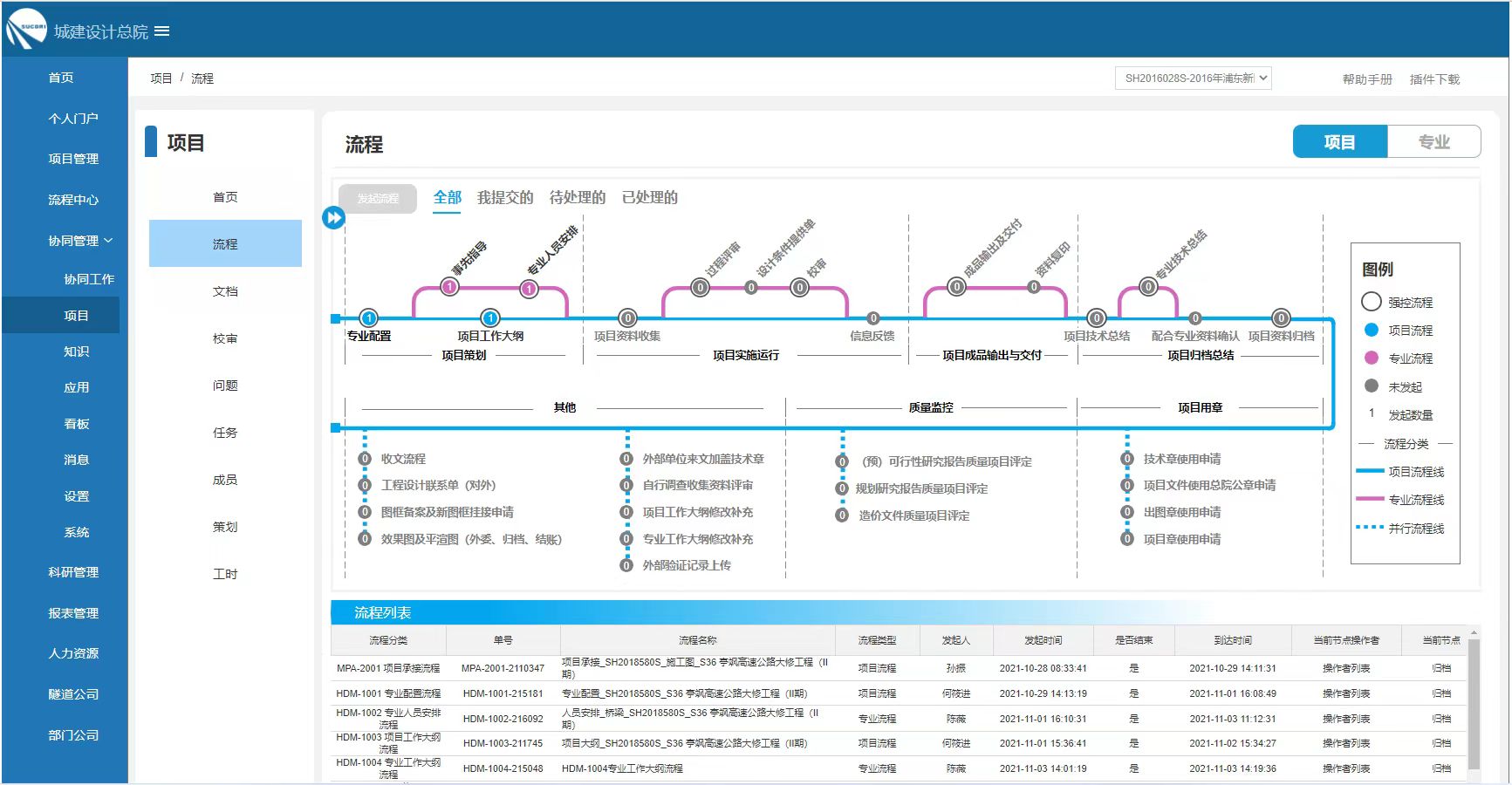
Task: Open 项目管理 in the left sidebar
Action: tap(73, 159)
